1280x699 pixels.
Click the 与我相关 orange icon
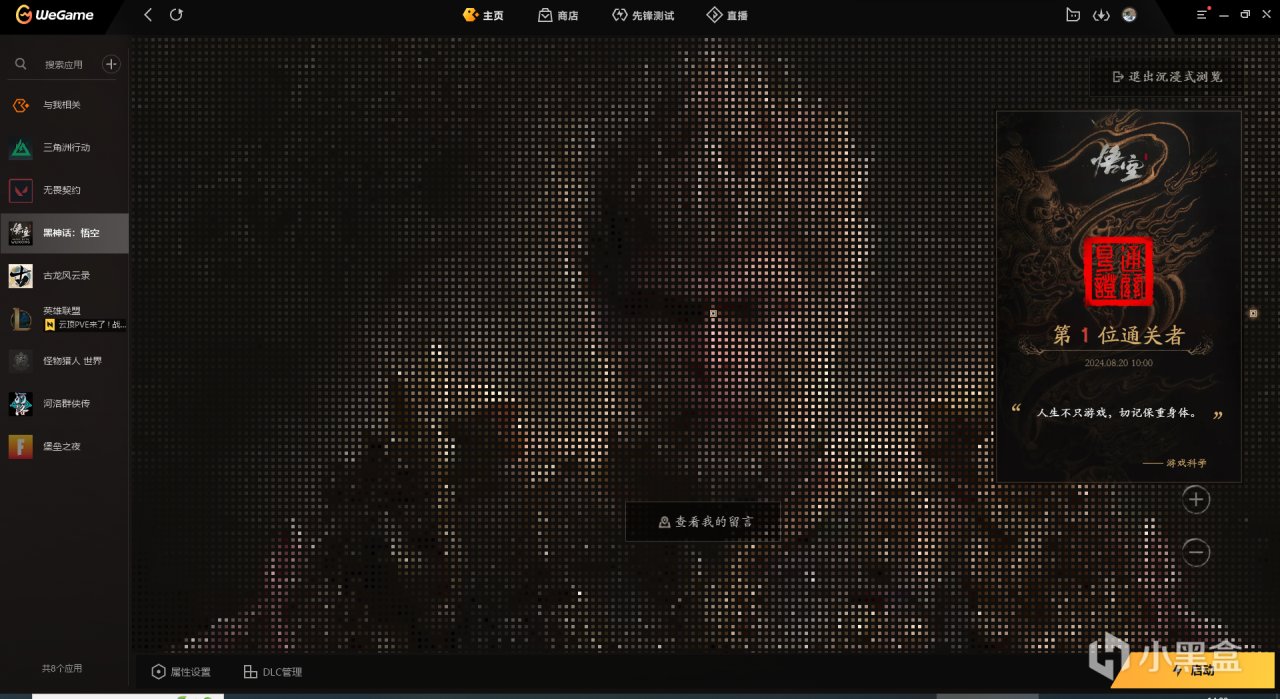click(x=21, y=105)
